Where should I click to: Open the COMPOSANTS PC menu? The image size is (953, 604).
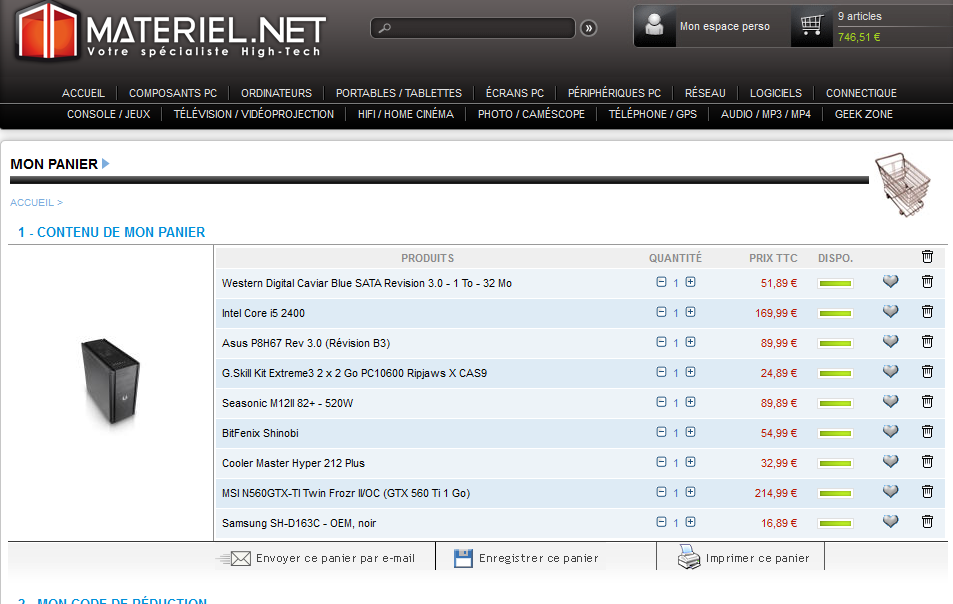click(173, 93)
